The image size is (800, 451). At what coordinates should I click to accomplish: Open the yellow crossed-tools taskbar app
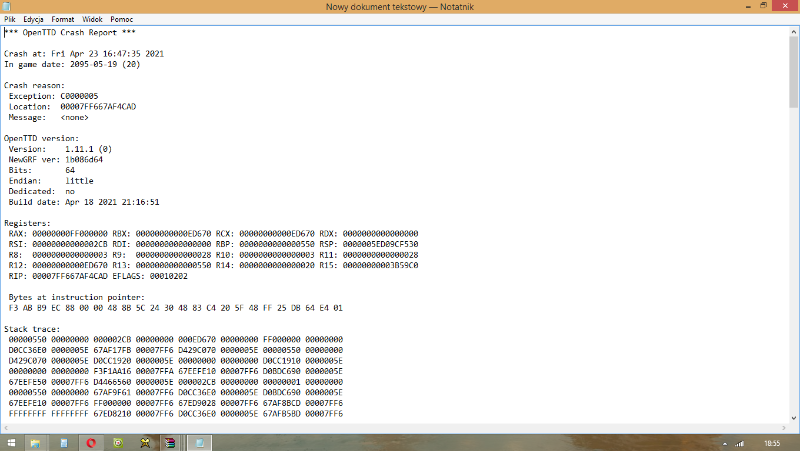[x=145, y=443]
